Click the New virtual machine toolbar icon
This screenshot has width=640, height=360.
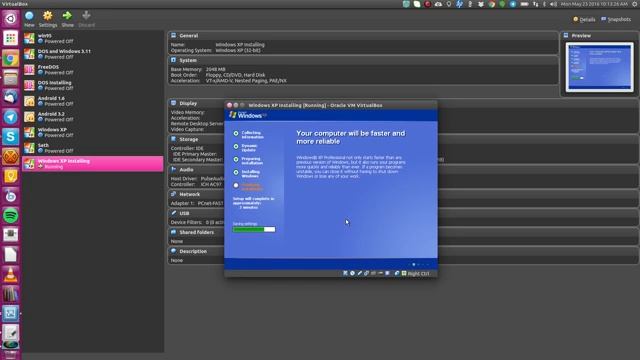(29, 19)
